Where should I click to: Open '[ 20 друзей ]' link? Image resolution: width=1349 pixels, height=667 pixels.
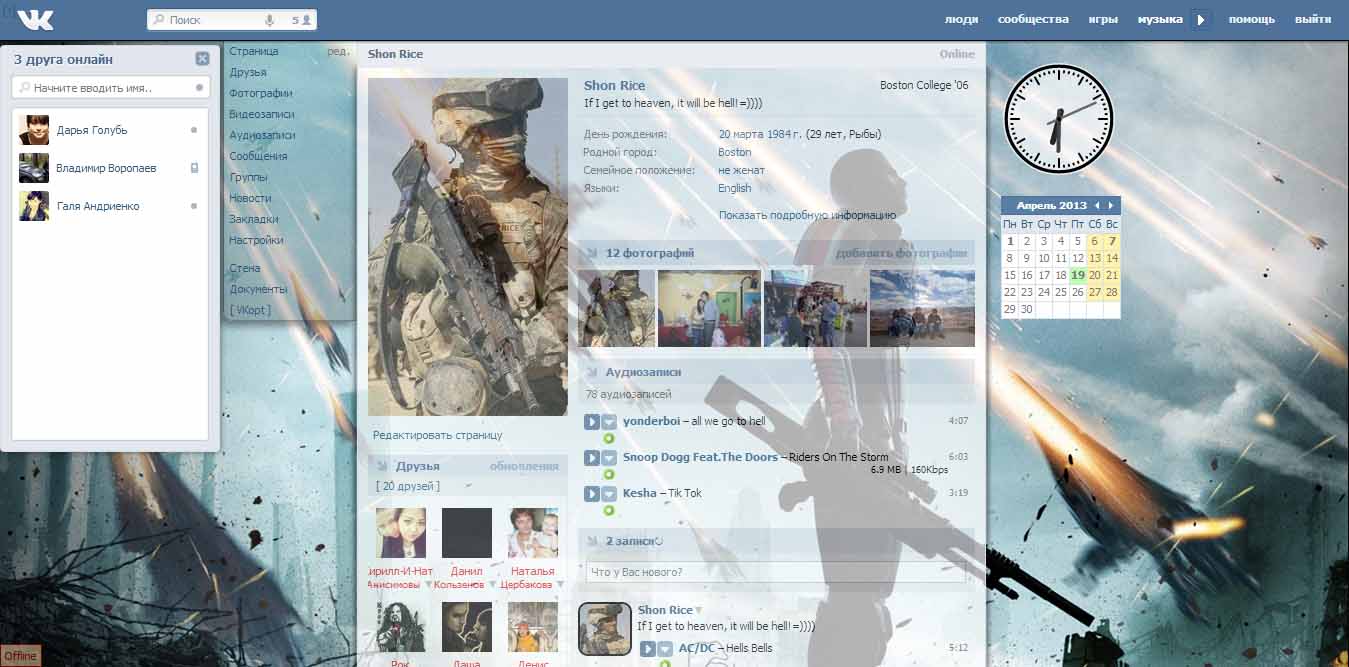coord(408,486)
